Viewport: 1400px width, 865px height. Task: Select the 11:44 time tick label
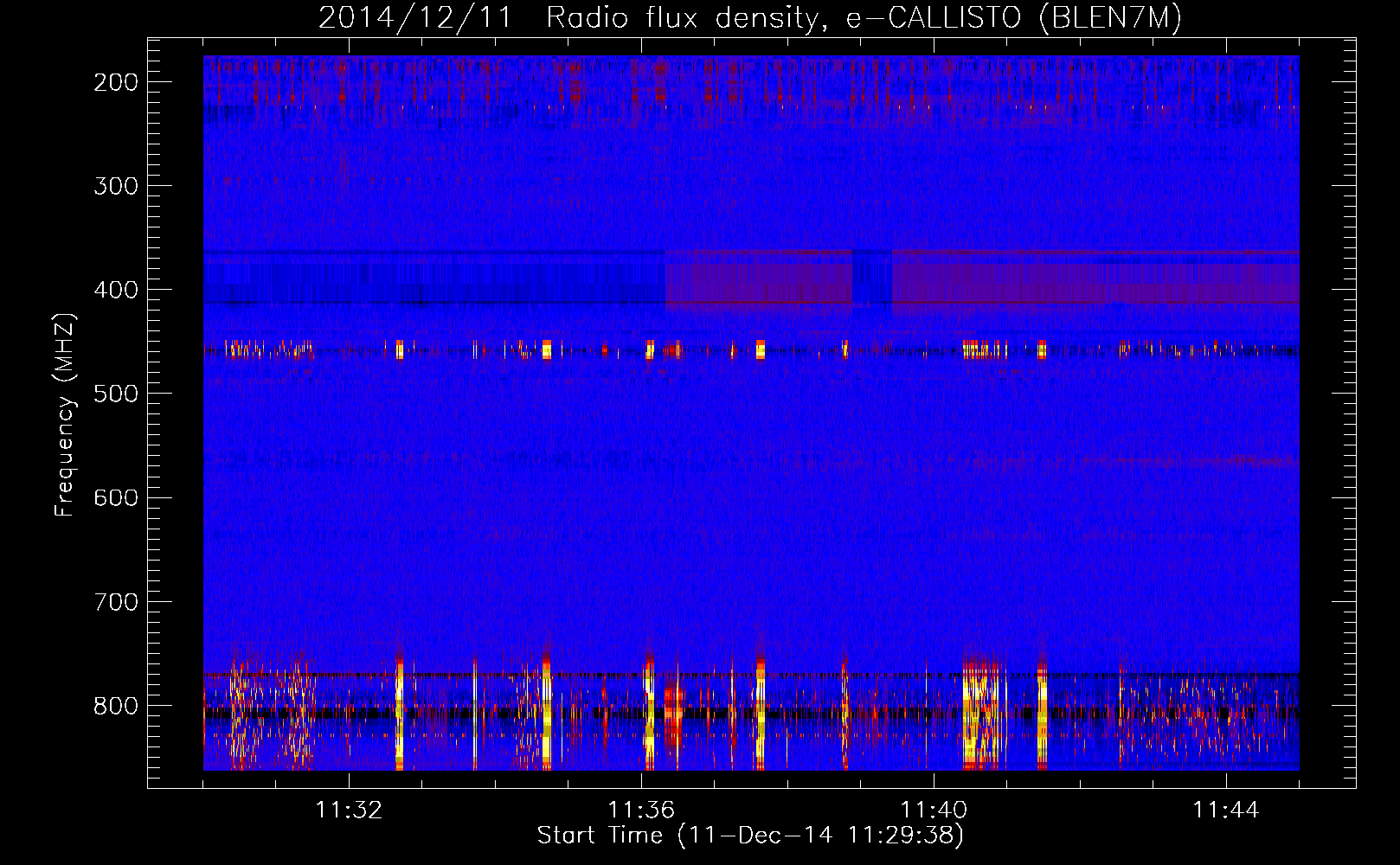point(1226,811)
